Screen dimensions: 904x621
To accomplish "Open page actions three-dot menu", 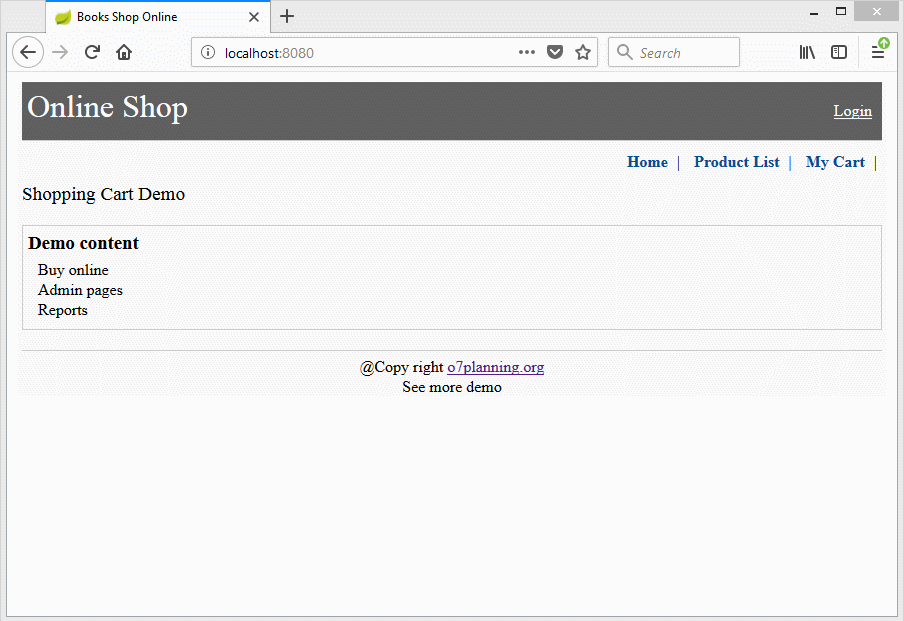I will point(526,52).
